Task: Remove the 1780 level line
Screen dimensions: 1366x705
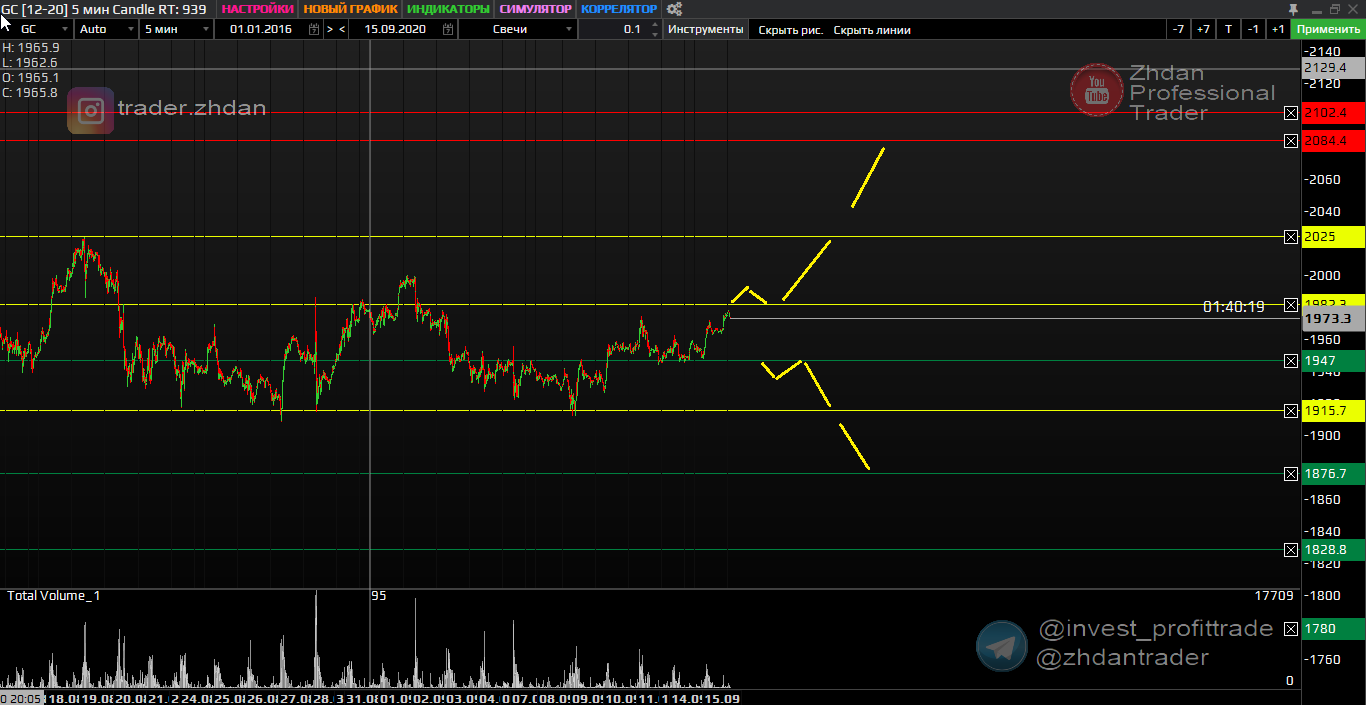Action: (x=1290, y=630)
